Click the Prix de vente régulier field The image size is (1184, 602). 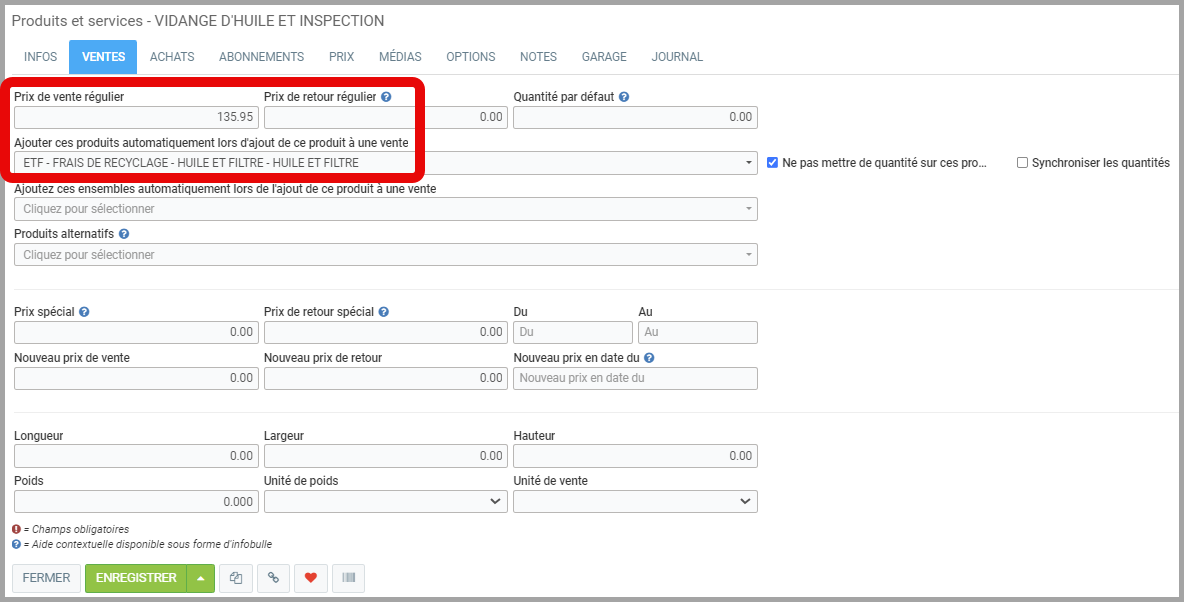click(x=136, y=117)
